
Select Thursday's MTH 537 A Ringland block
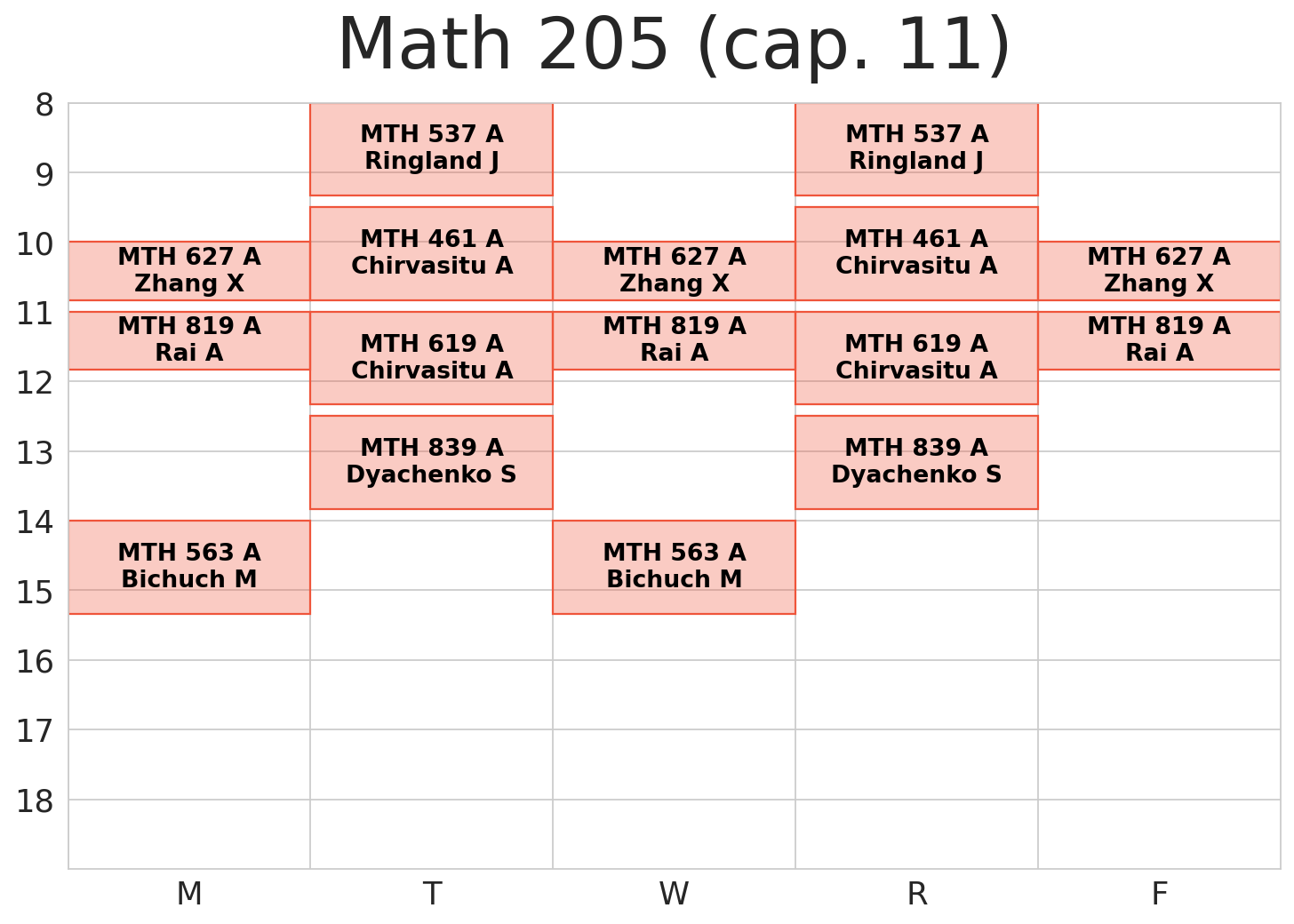coord(916,148)
